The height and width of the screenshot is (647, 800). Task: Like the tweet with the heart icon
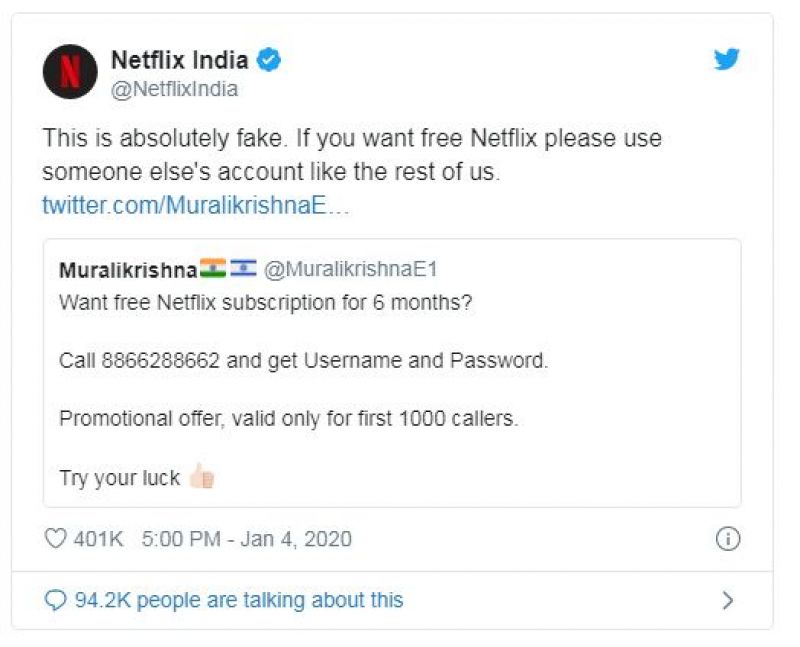coord(56,539)
